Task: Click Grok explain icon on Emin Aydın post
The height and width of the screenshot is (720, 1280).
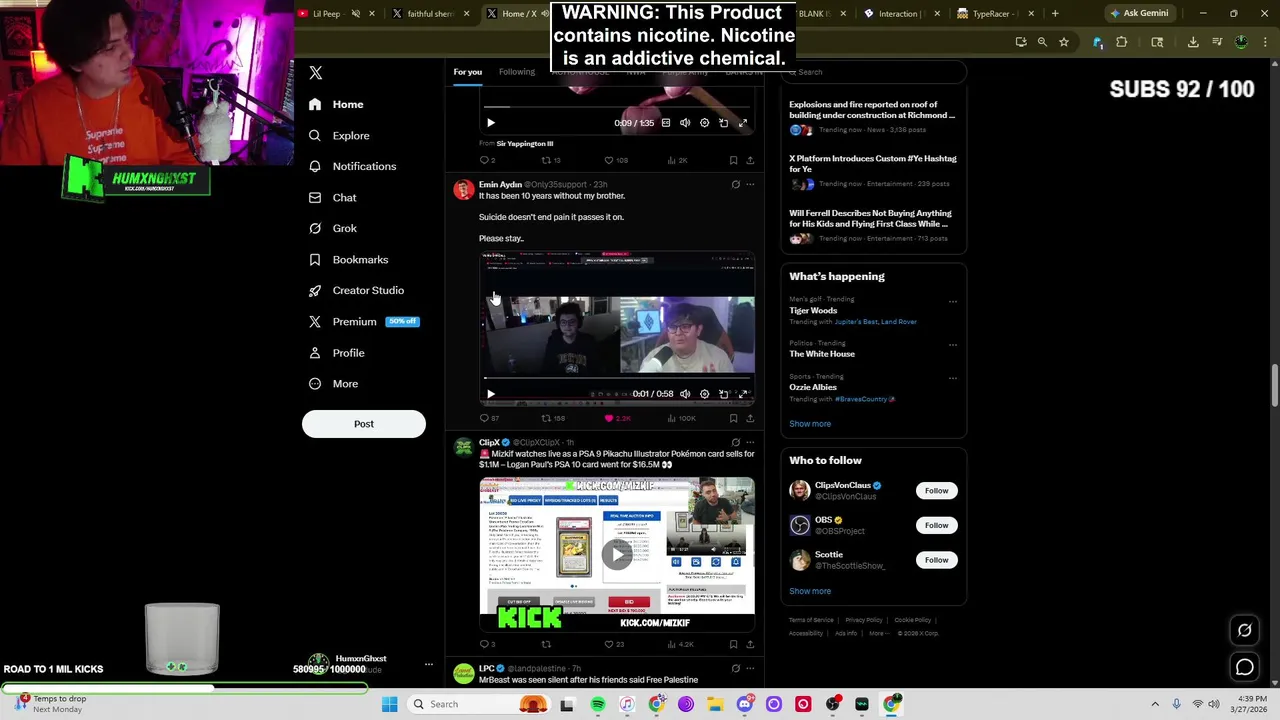Action: pyautogui.click(x=735, y=185)
